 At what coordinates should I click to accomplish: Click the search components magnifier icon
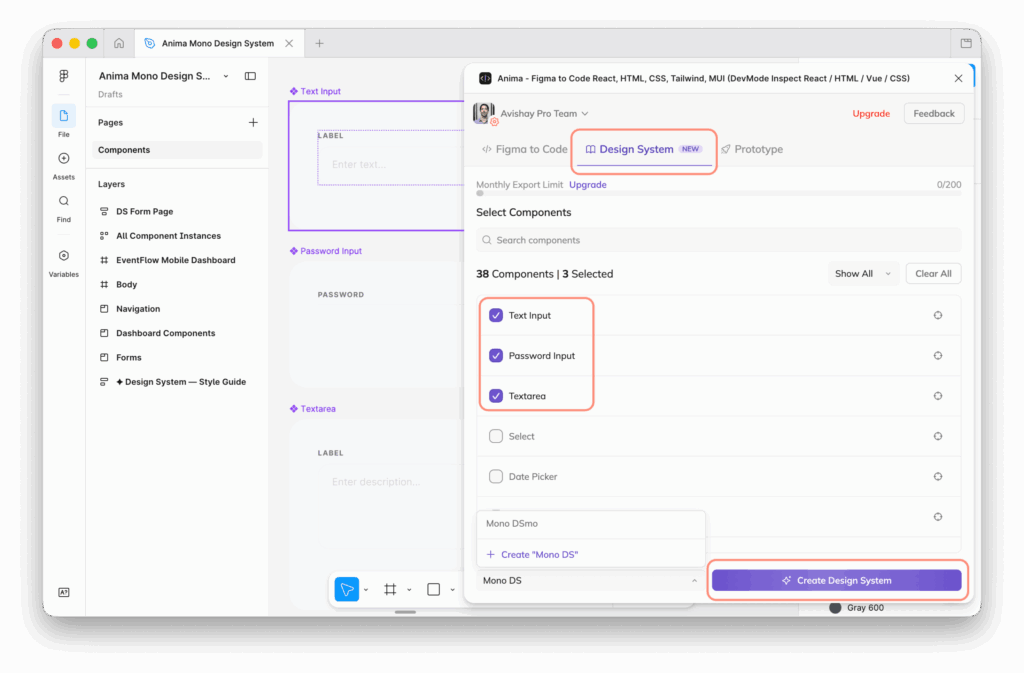pyautogui.click(x=485, y=240)
